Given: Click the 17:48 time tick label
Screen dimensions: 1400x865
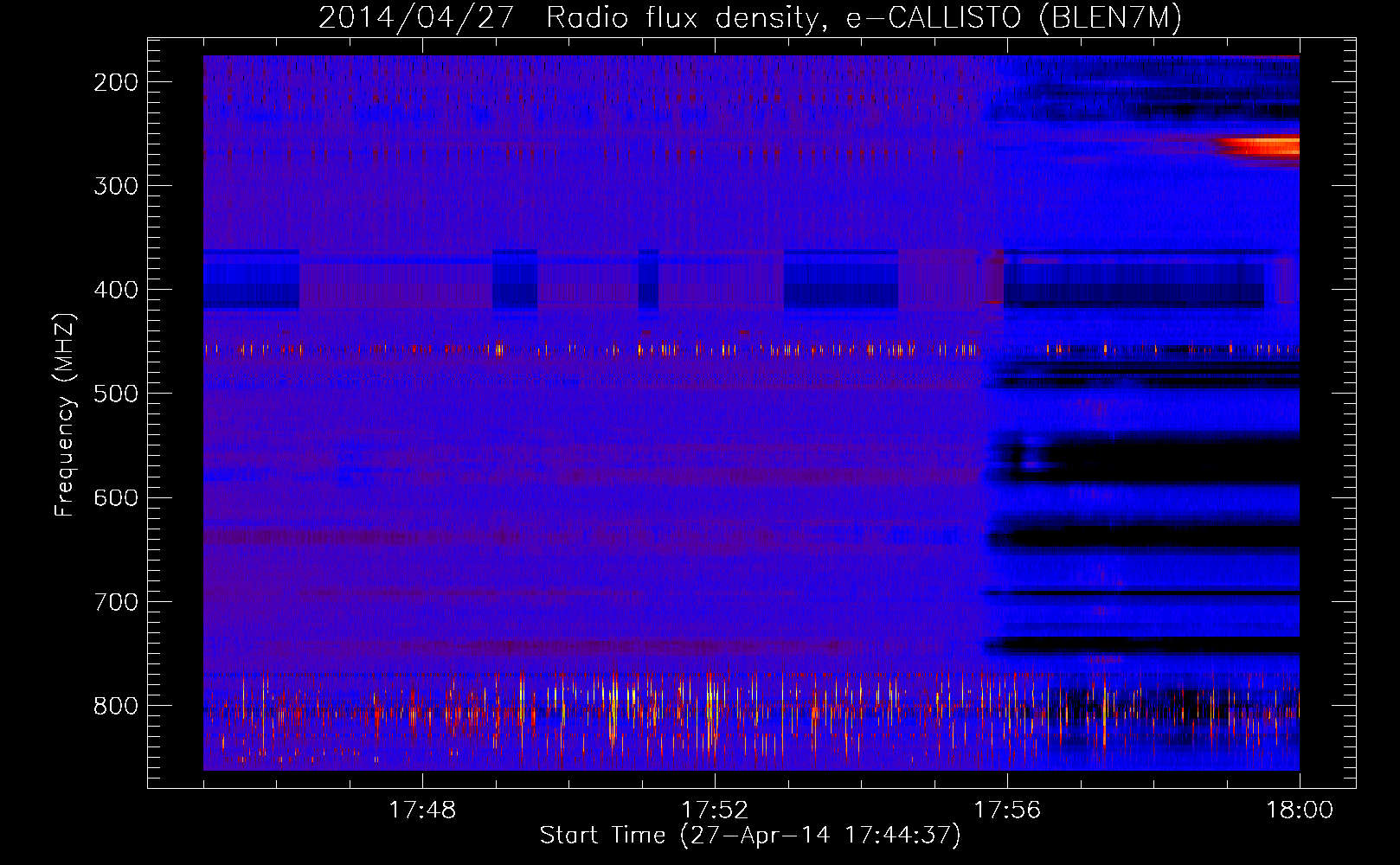Looking at the screenshot, I should (x=422, y=811).
